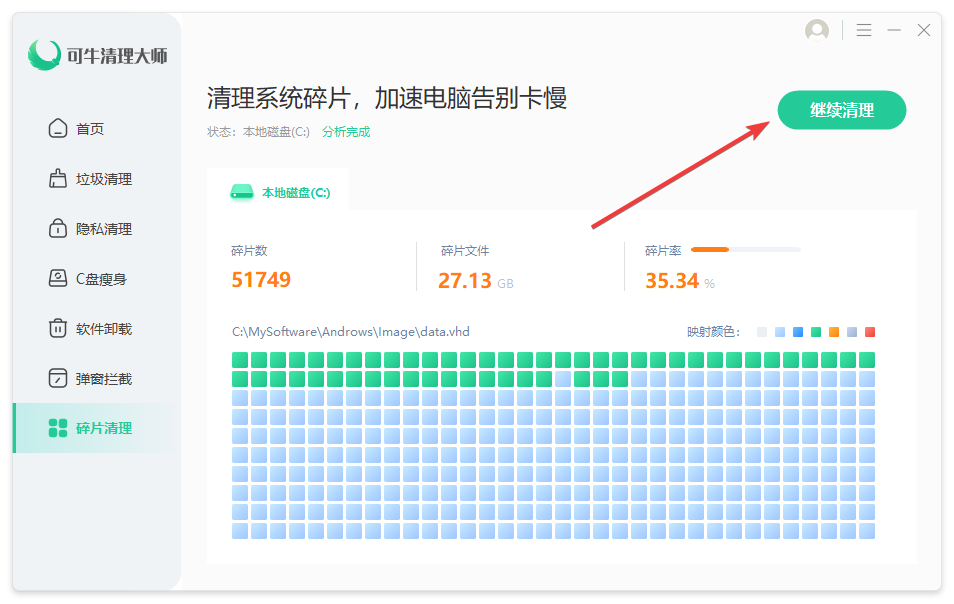Viewport: 954px width, 604px height.
Task: Open 垃圾清理 using its broom icon
Action: [58, 179]
